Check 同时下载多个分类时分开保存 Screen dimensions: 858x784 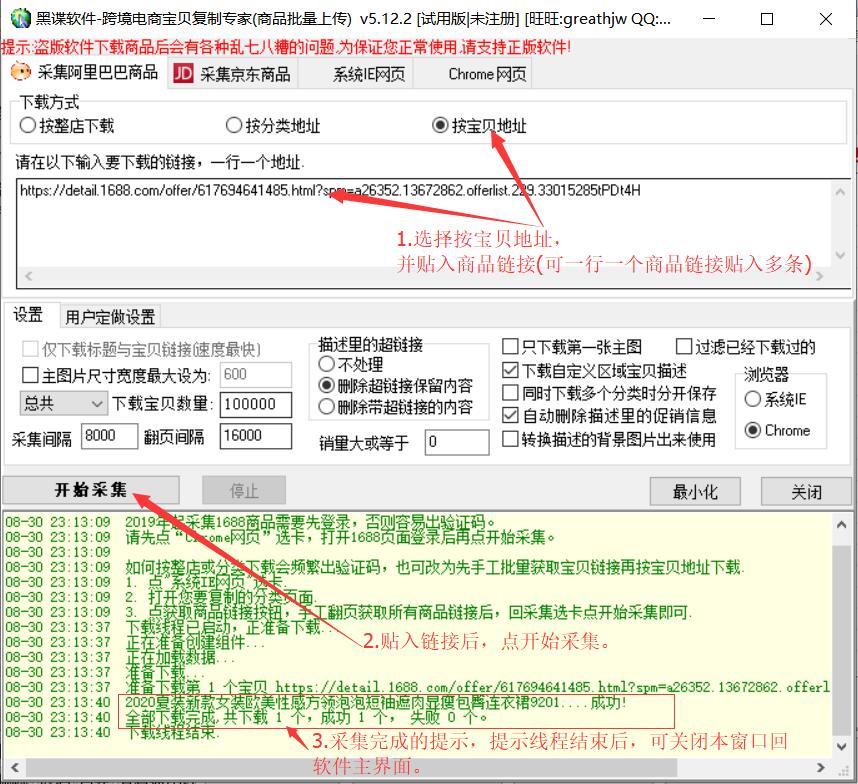[x=610, y=393]
